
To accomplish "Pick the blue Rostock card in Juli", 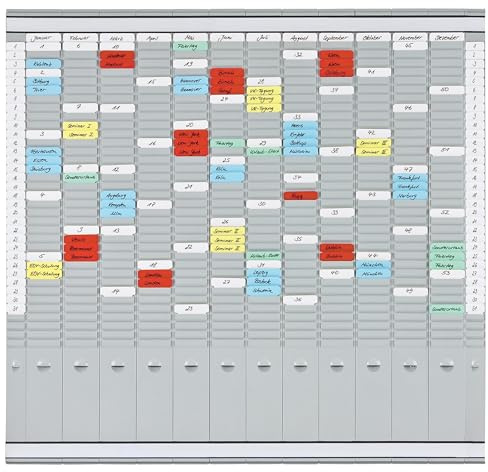I will (264, 282).
